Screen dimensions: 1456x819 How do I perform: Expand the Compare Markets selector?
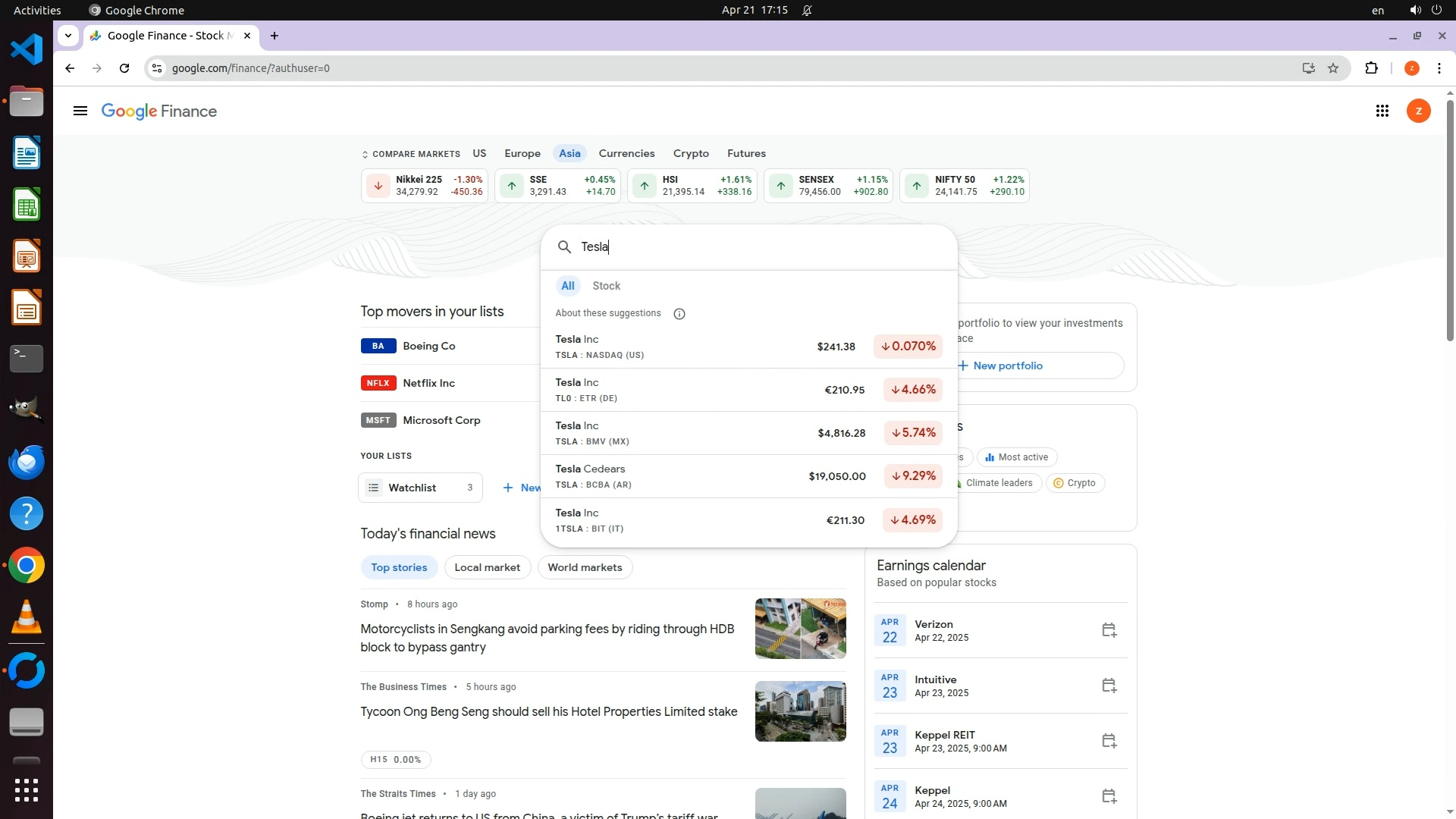point(411,154)
